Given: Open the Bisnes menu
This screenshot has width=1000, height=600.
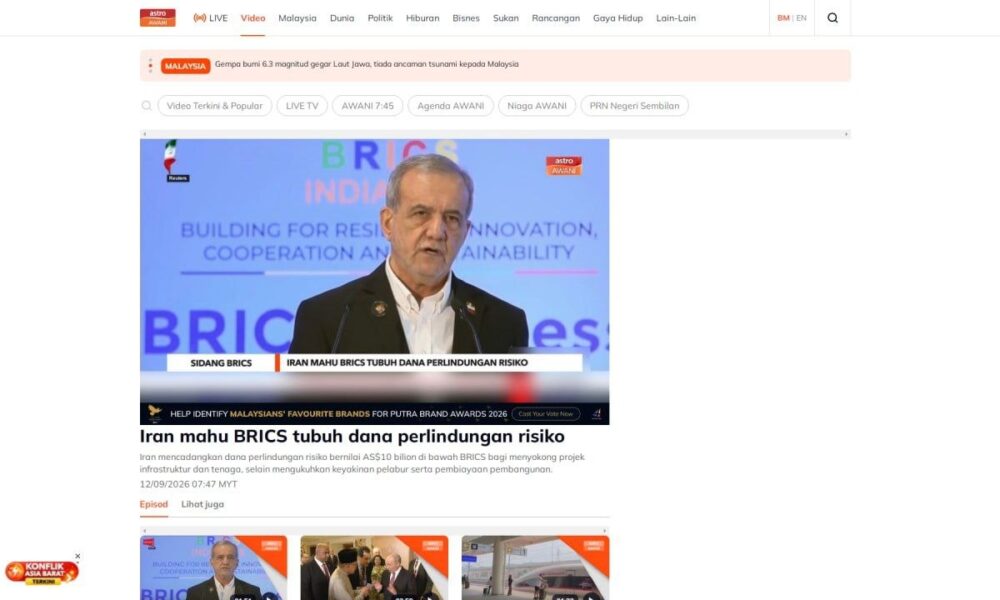Looking at the screenshot, I should [x=466, y=18].
